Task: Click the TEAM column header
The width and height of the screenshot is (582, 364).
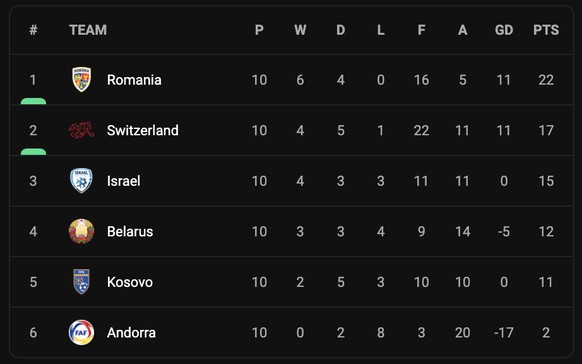Action: pos(88,30)
